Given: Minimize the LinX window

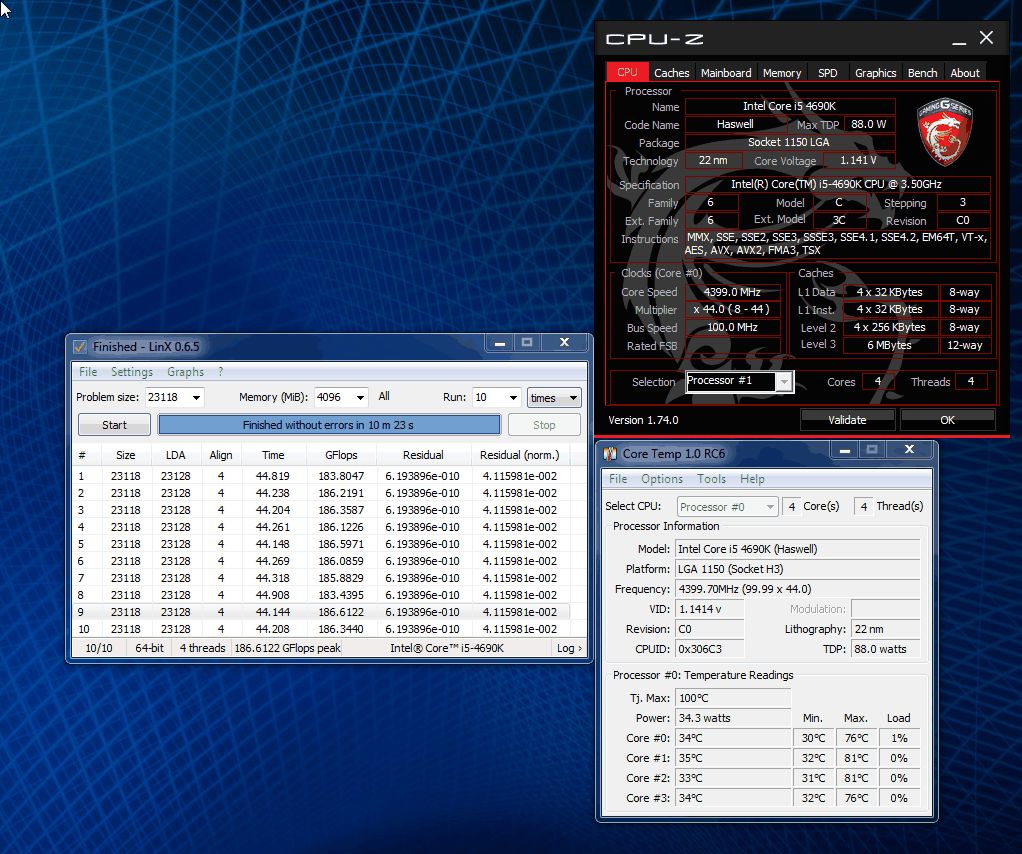Looking at the screenshot, I should (x=500, y=342).
